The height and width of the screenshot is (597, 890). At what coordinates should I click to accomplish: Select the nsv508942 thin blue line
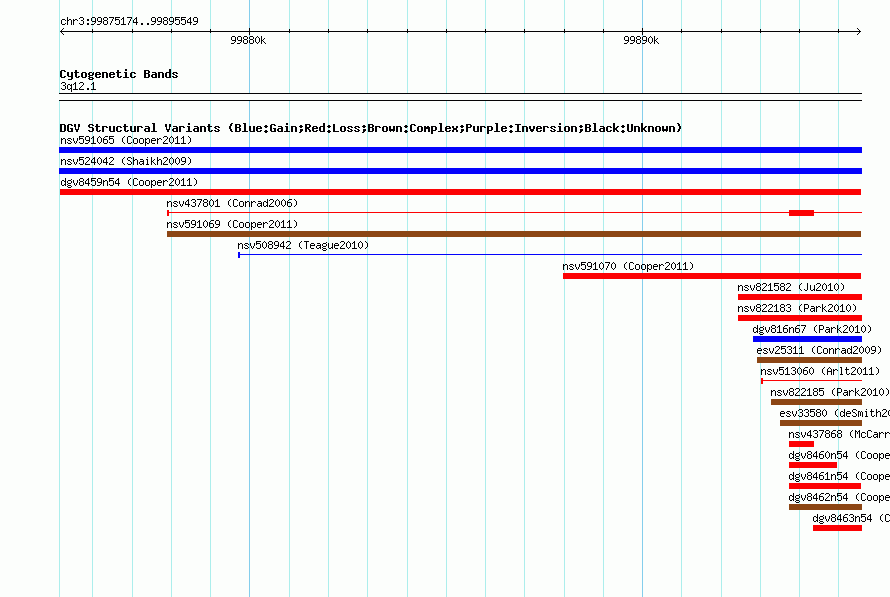click(550, 255)
